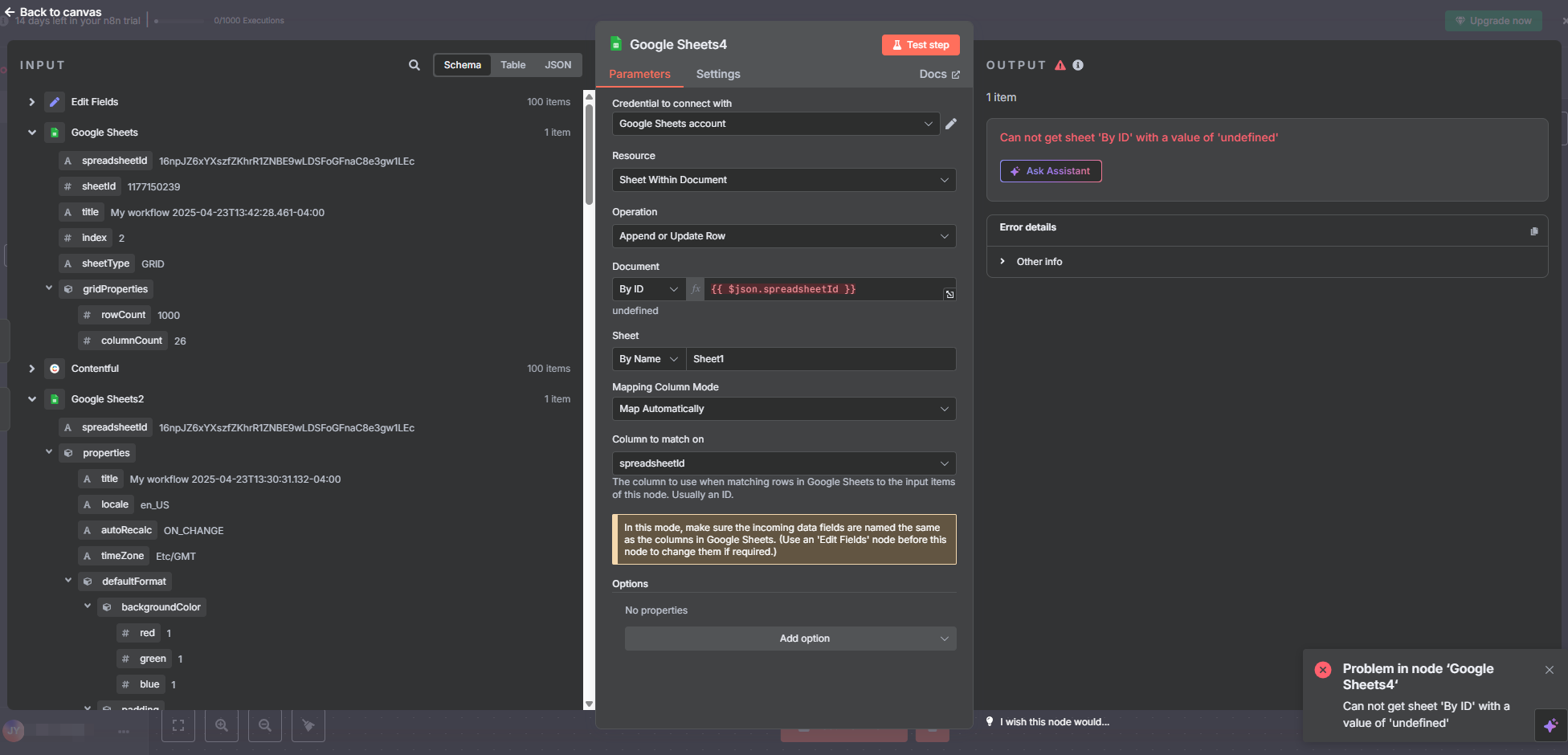Viewport: 1568px width, 755px height.
Task: Switch input view to Schema
Action: [x=463, y=65]
